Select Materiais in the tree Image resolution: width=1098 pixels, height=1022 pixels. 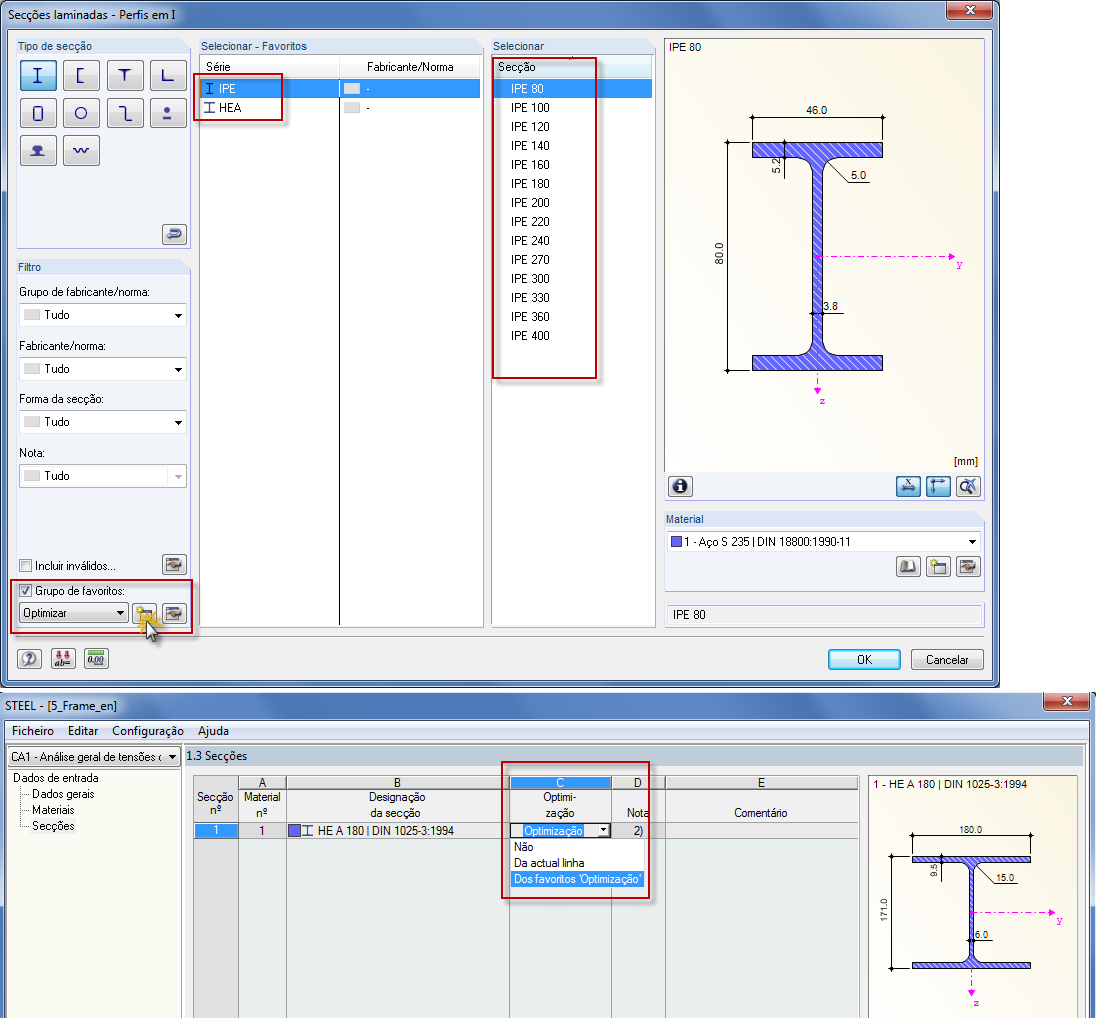click(x=53, y=810)
